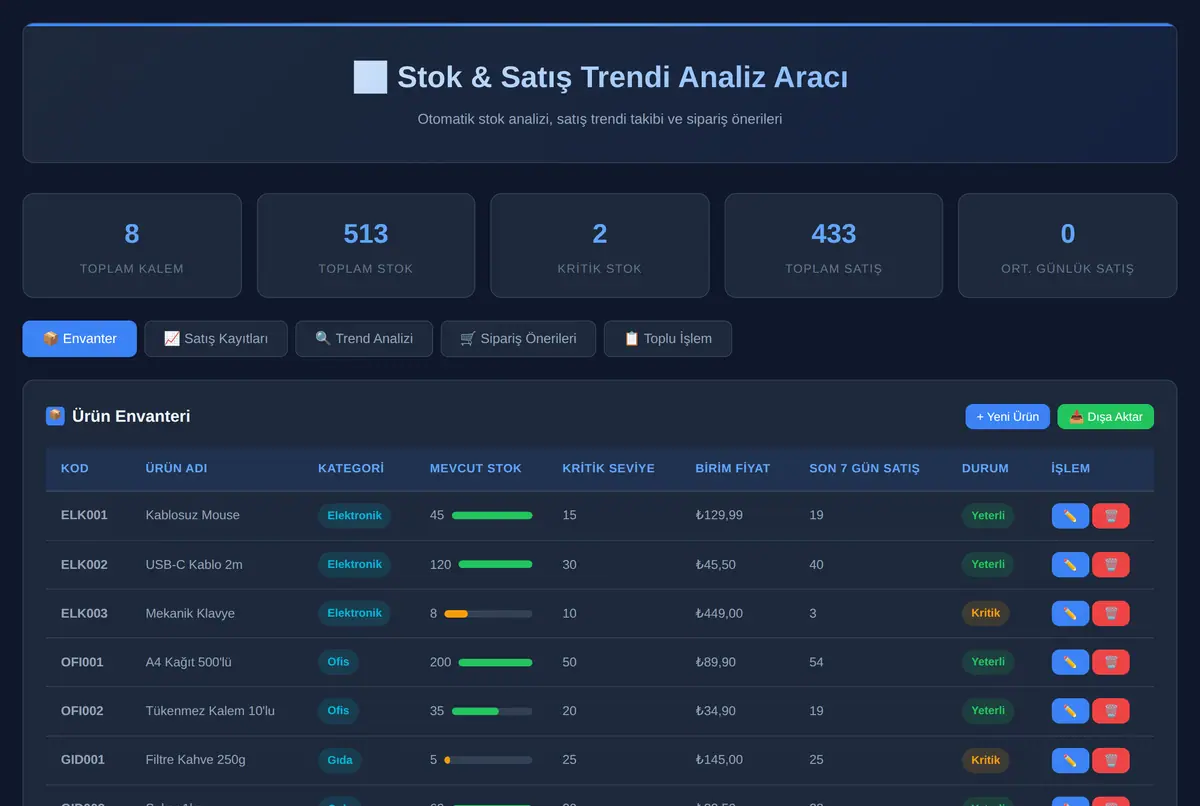The width and height of the screenshot is (1200, 806).
Task: Click the Kritik badge on Mekanik Klavye
Action: click(x=986, y=614)
